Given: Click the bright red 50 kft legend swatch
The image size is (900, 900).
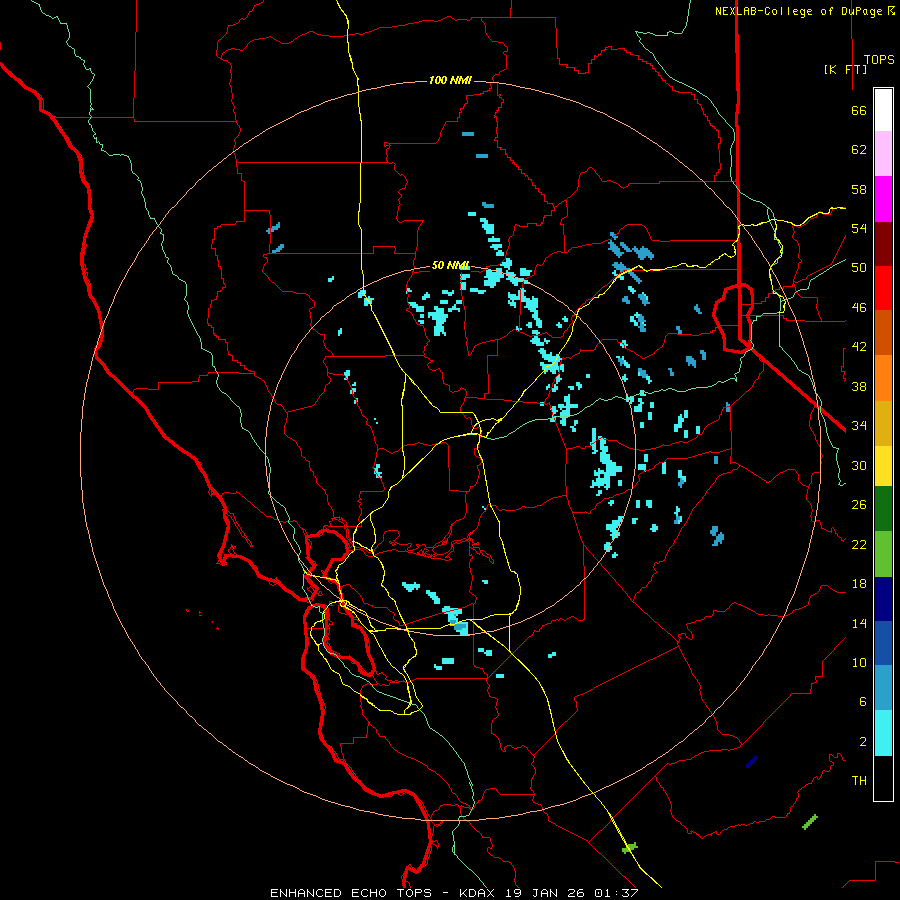Looking at the screenshot, I should [883, 288].
